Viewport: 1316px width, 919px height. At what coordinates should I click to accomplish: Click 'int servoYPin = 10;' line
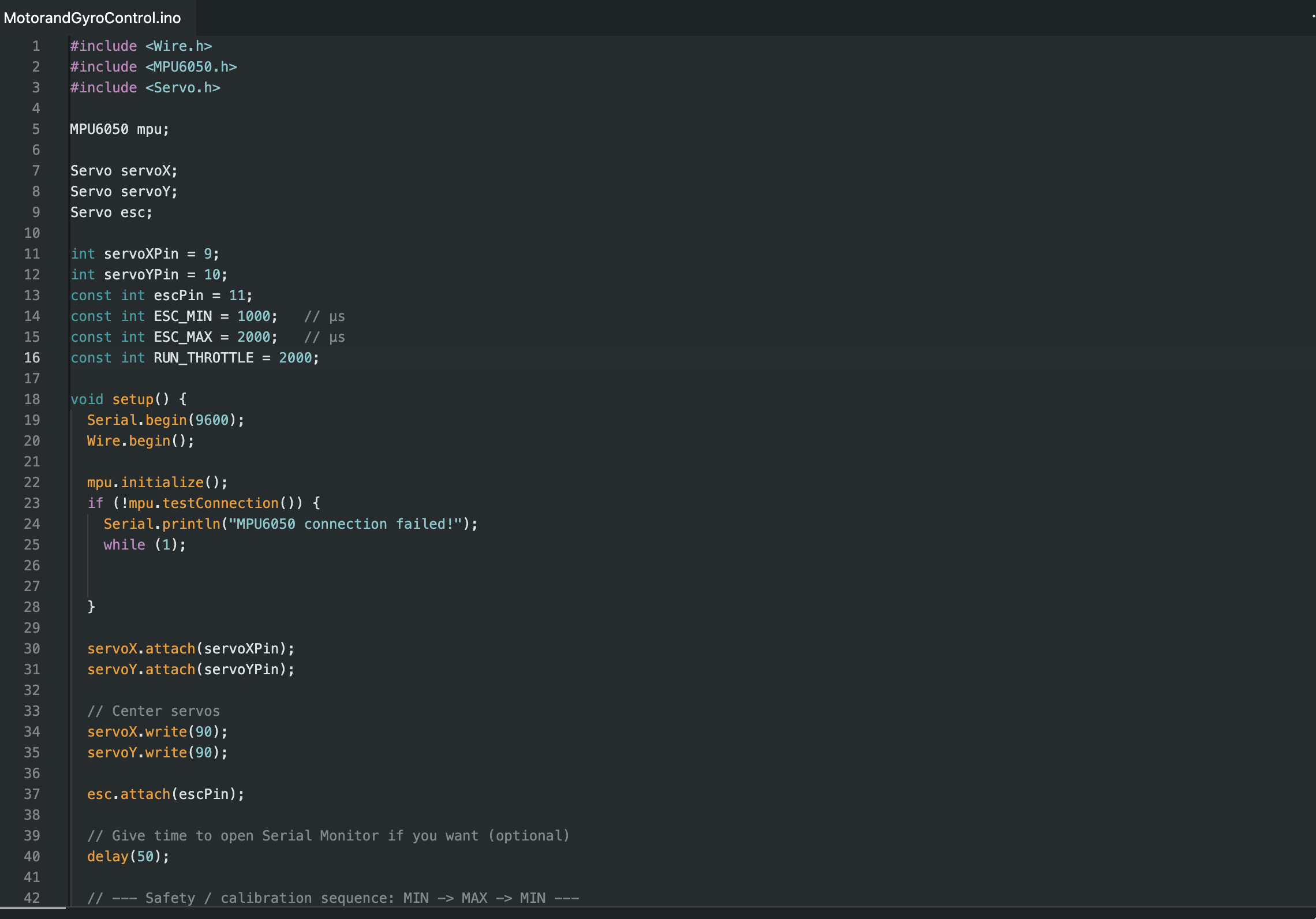[149, 275]
